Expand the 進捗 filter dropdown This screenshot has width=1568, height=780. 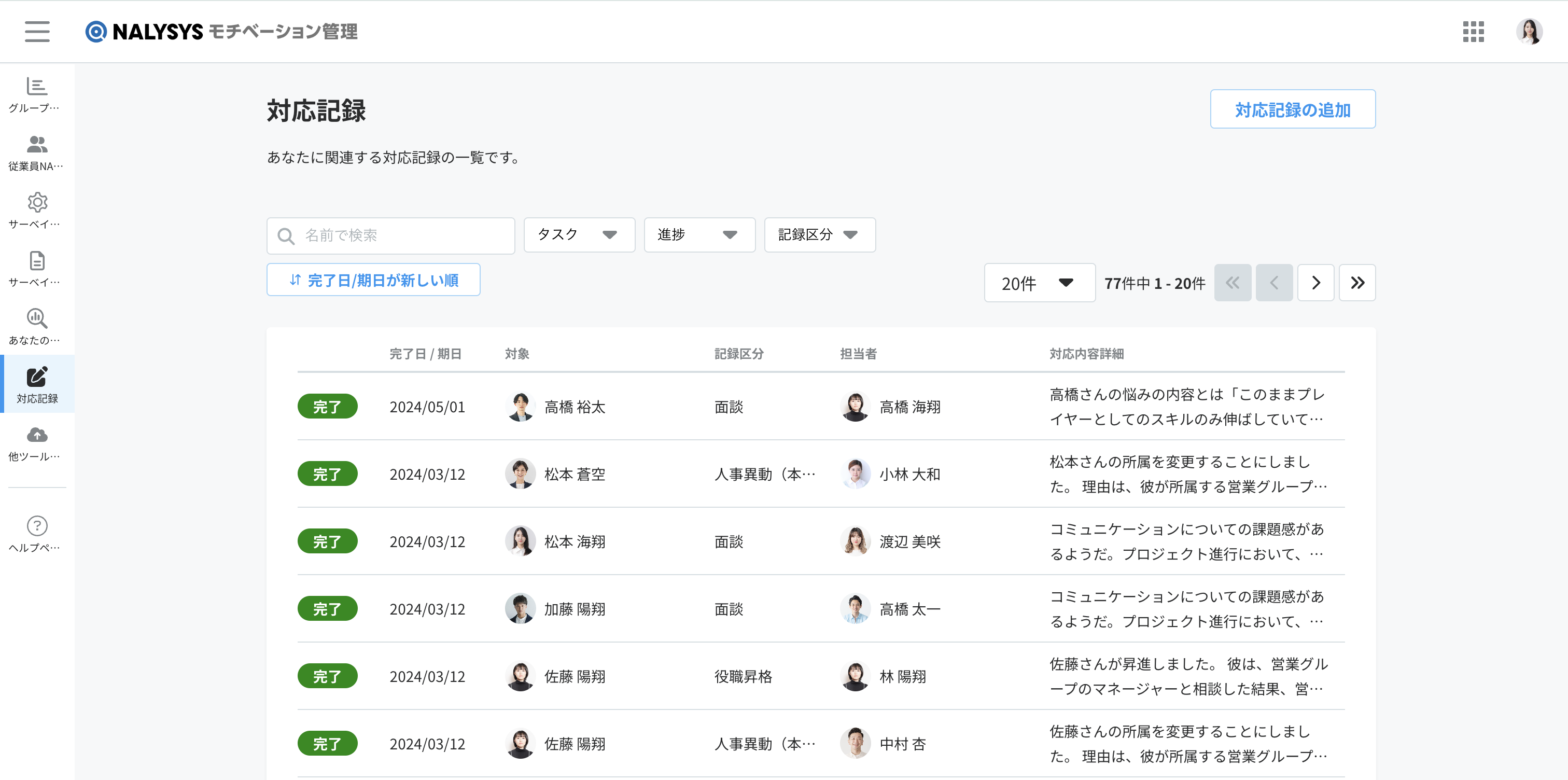tap(699, 235)
